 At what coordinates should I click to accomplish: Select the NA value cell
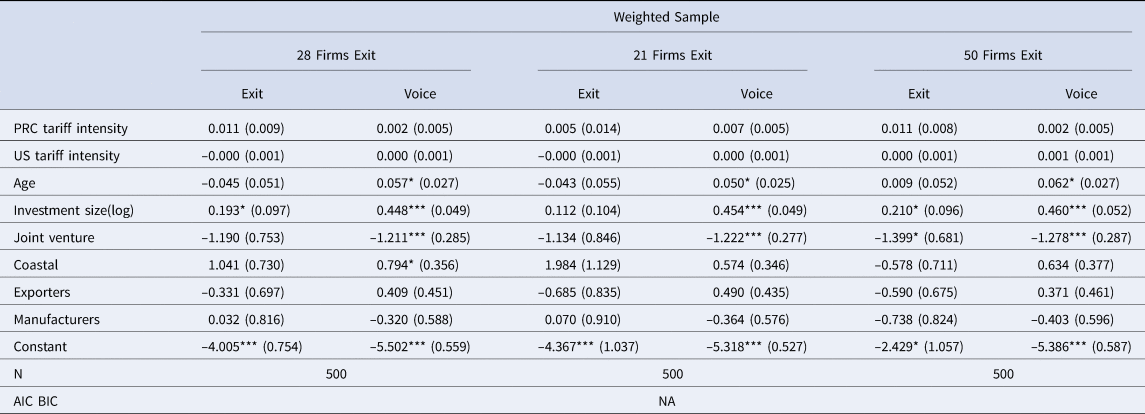(x=671, y=402)
